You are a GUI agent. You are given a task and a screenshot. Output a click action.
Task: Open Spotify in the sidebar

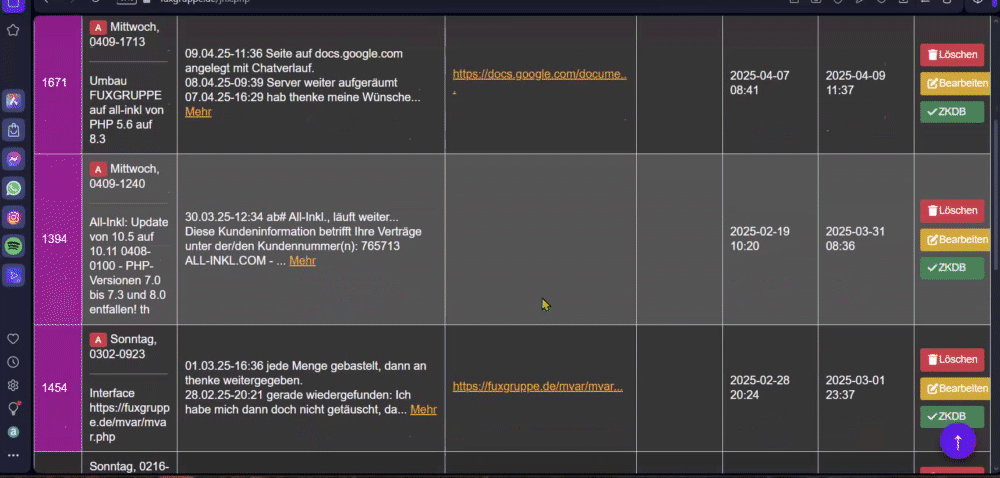(13, 246)
